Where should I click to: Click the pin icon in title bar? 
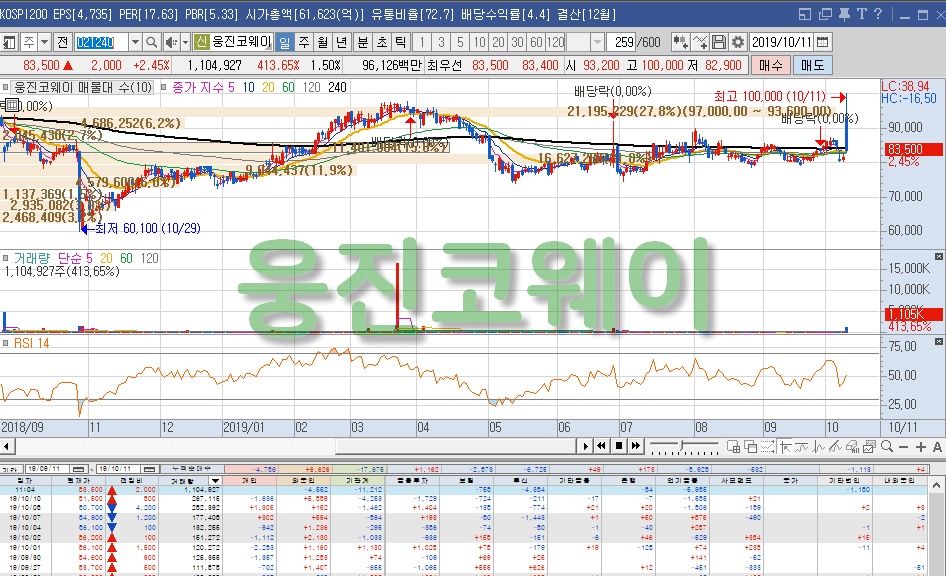tap(844, 14)
